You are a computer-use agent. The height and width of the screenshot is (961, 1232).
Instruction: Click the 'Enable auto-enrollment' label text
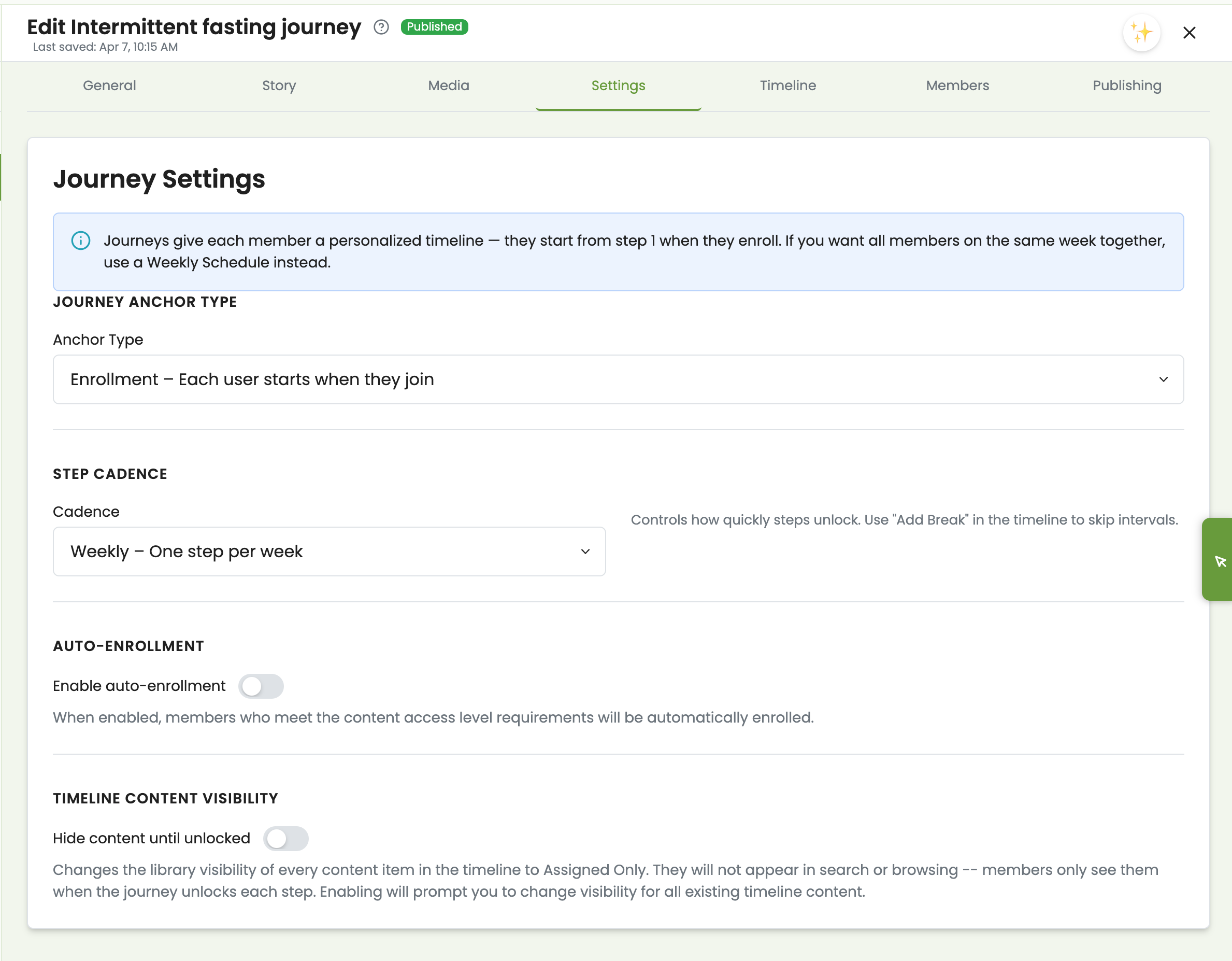coord(139,686)
